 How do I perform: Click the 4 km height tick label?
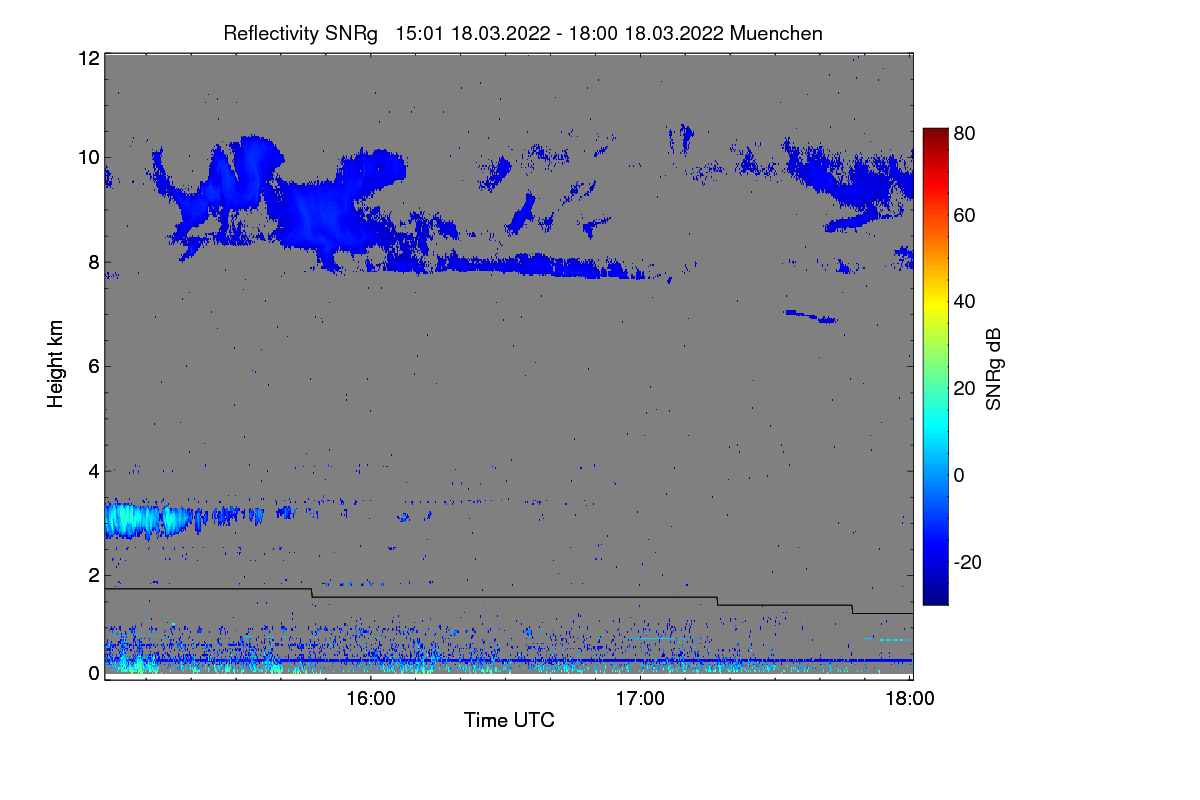coord(94,470)
